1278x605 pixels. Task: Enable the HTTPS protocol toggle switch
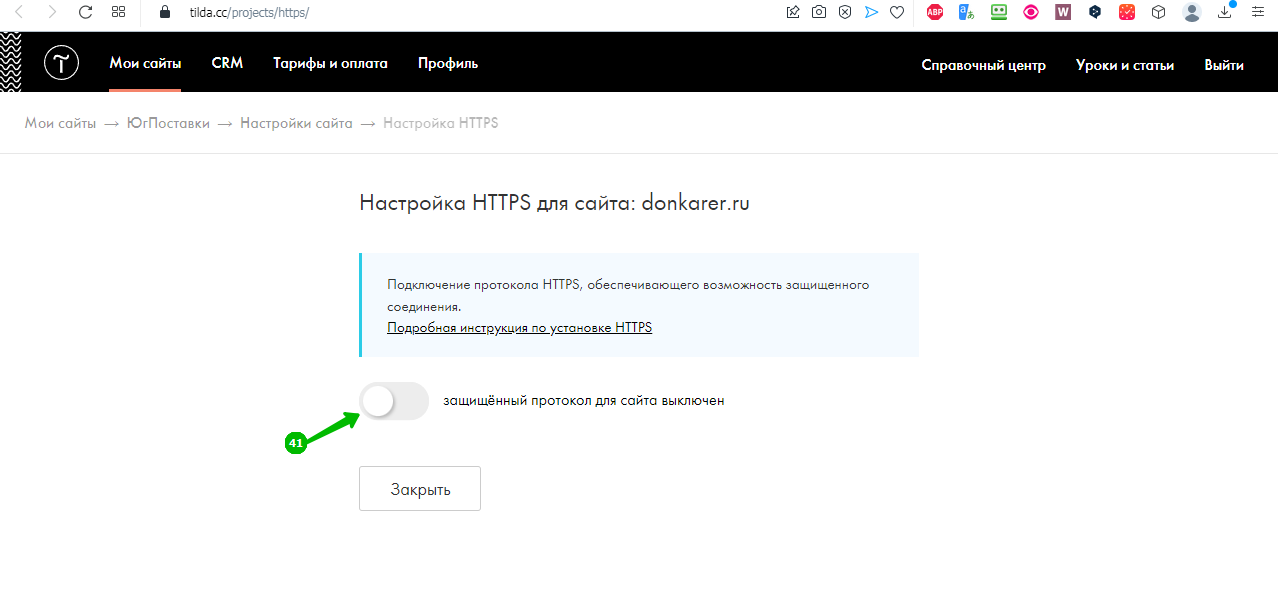(393, 401)
